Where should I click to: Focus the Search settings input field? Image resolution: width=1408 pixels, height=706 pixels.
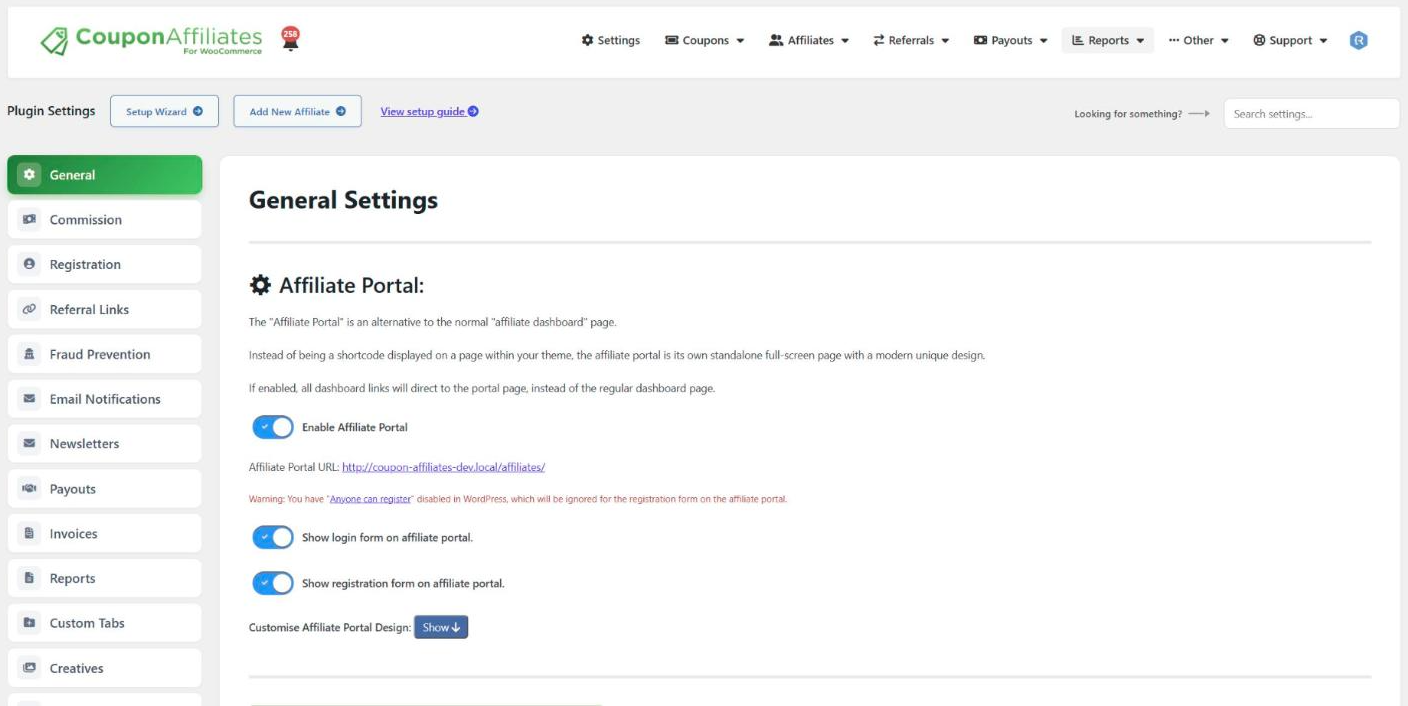point(1311,113)
